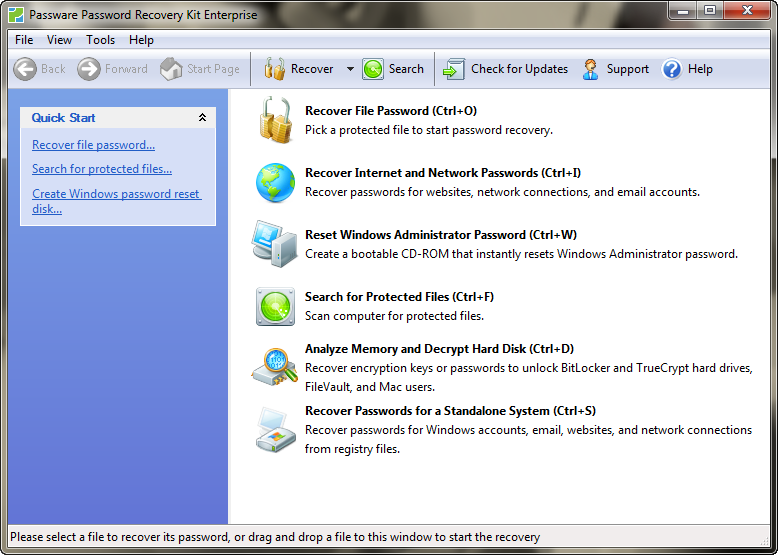Screen dimensions: 778x555
Task: Click the padlocks icon beside Recover File Password
Action: point(275,120)
